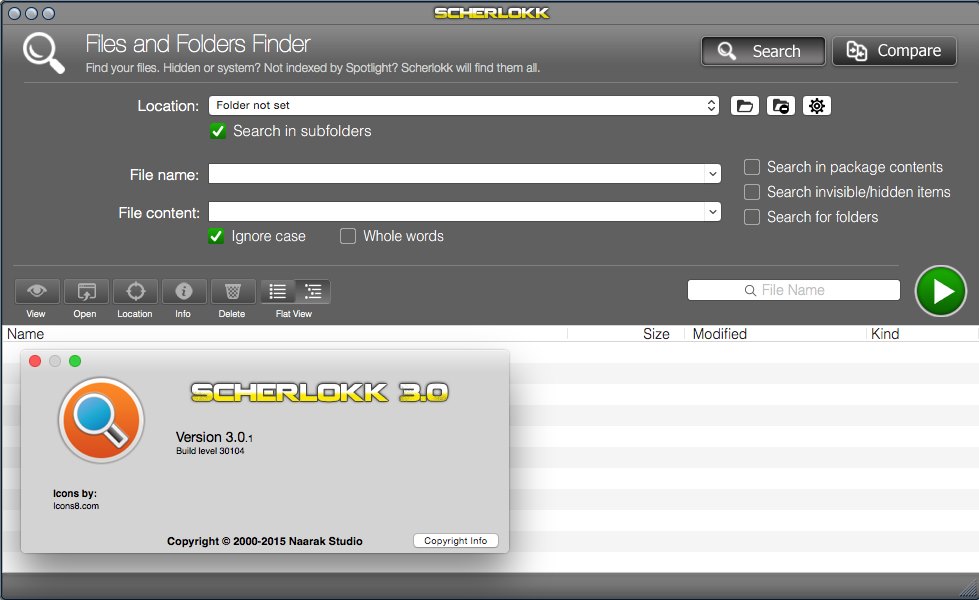Switch to Compare mode tab
Image resolution: width=979 pixels, height=600 pixels.
tap(894, 51)
